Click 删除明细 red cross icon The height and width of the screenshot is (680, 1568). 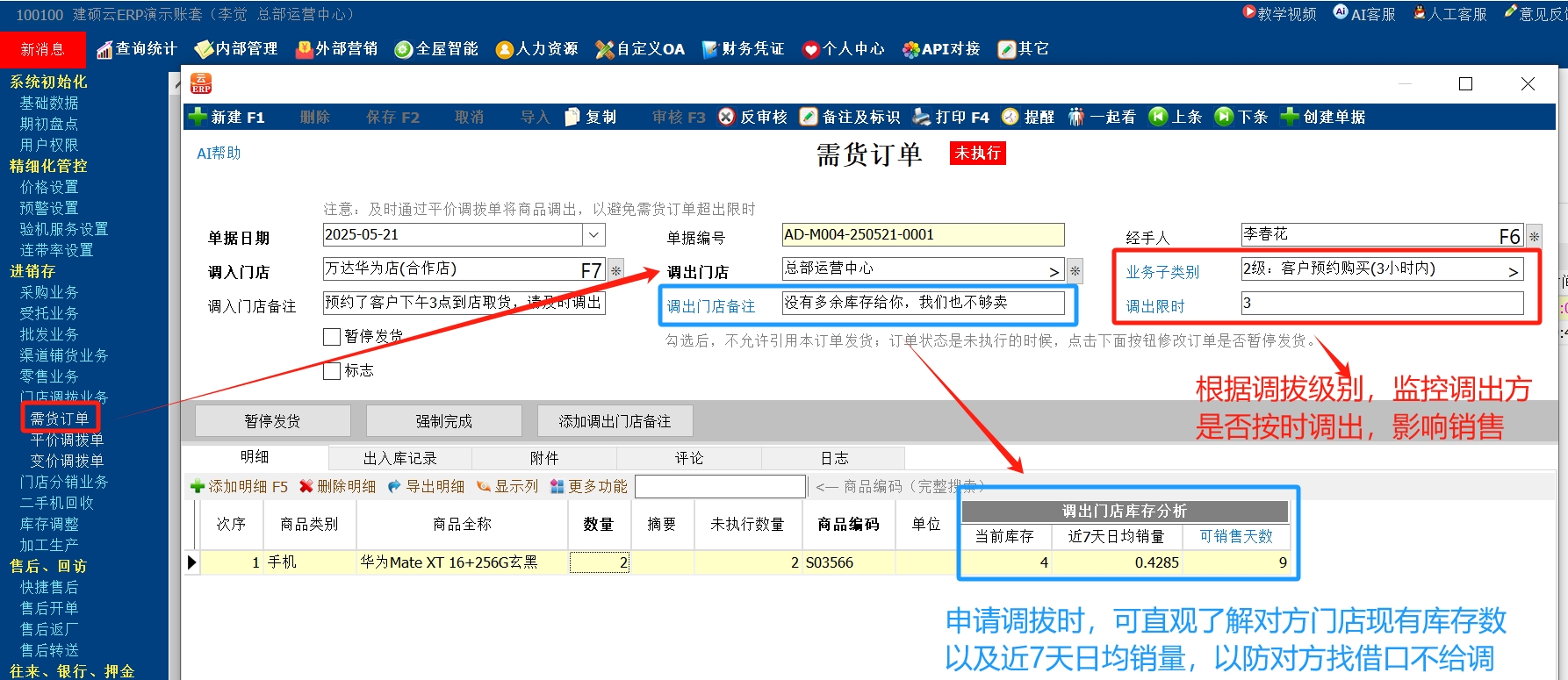click(x=306, y=486)
